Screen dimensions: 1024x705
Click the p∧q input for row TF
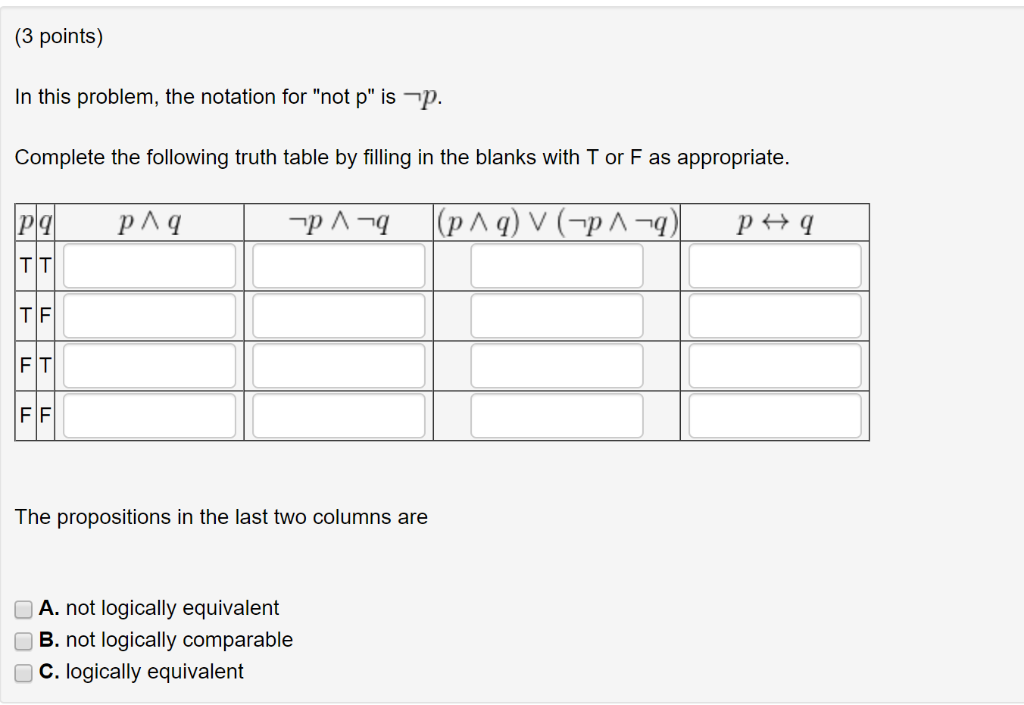tap(148, 315)
